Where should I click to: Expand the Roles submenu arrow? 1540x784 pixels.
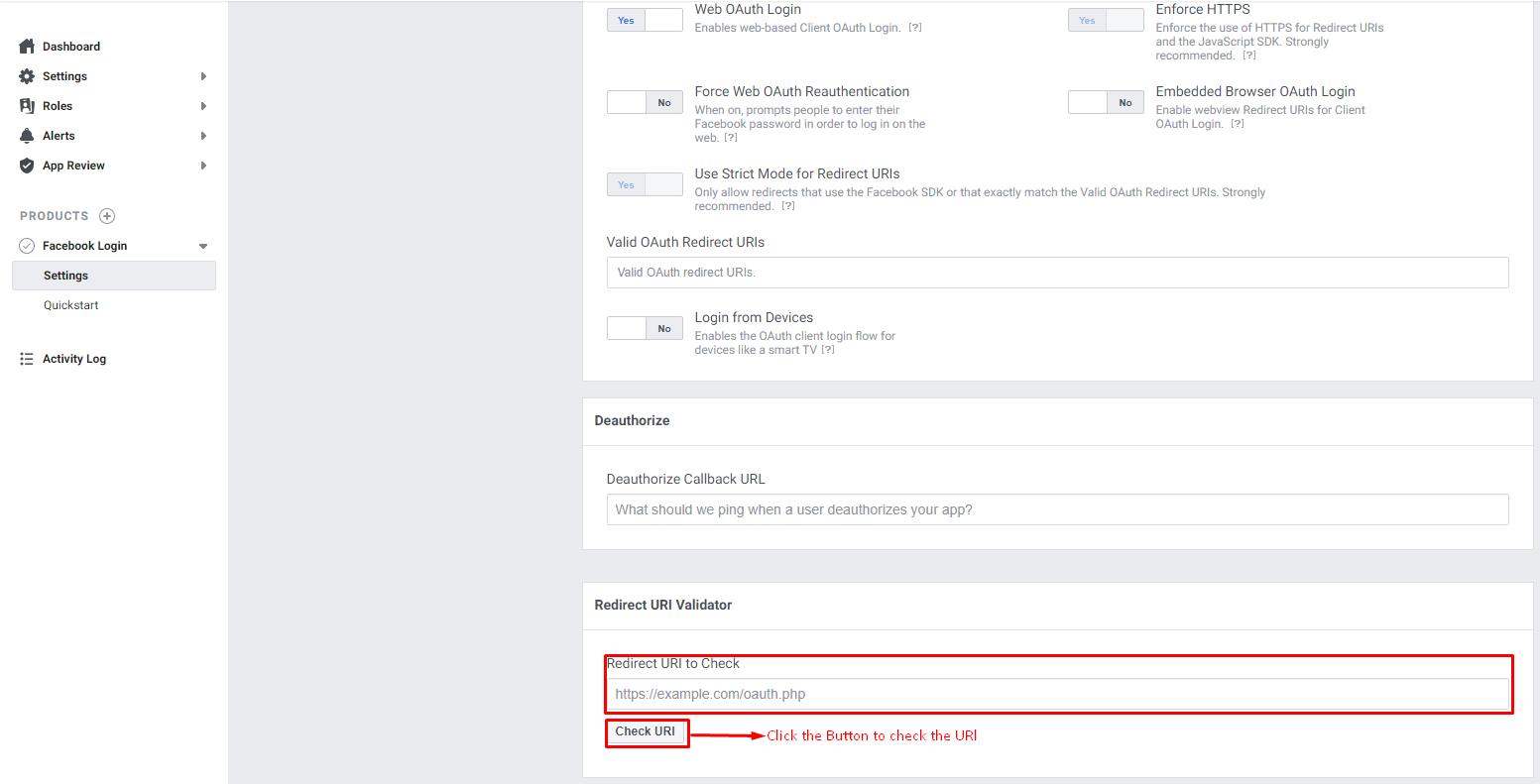click(203, 106)
